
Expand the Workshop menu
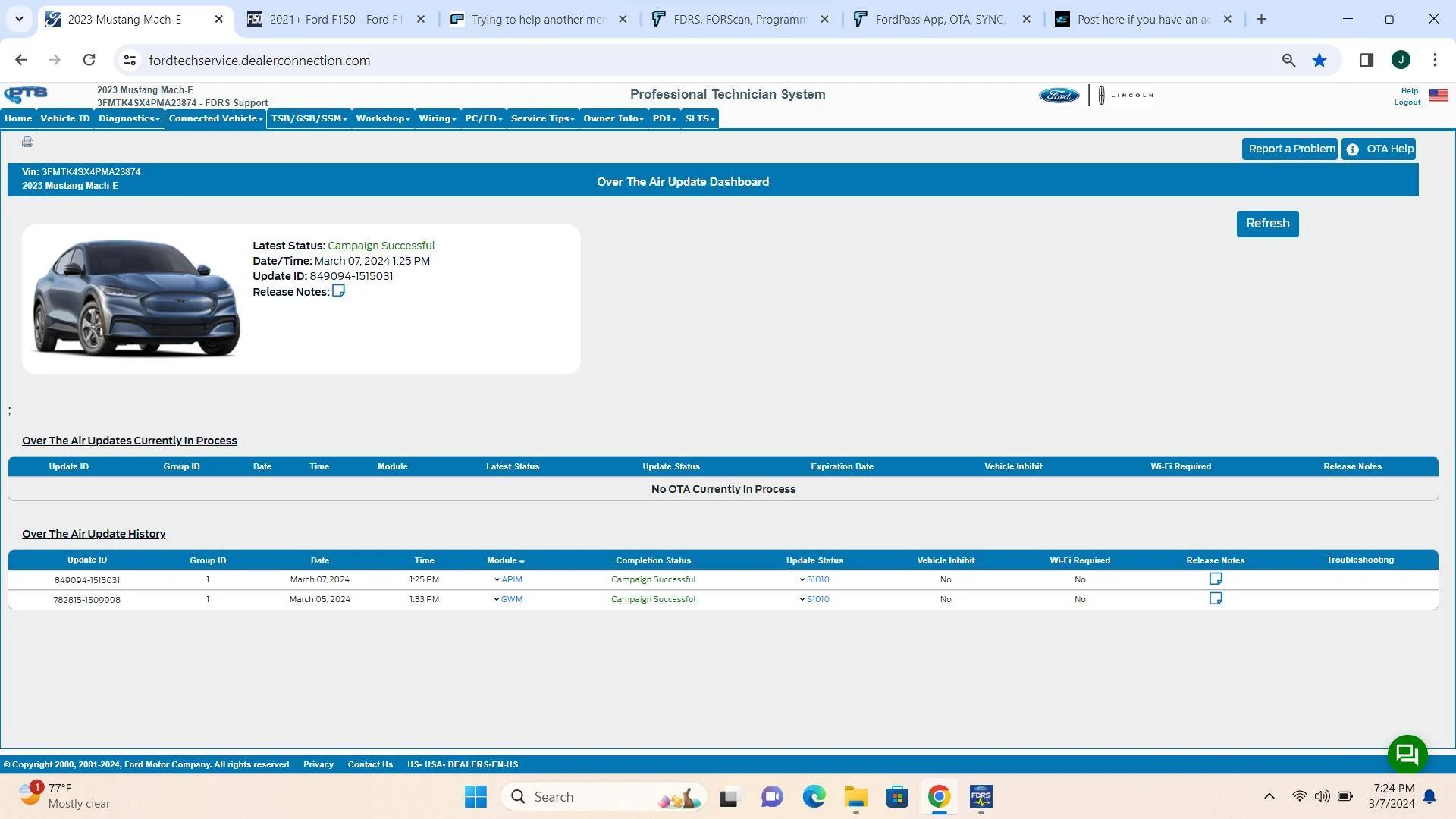[383, 118]
